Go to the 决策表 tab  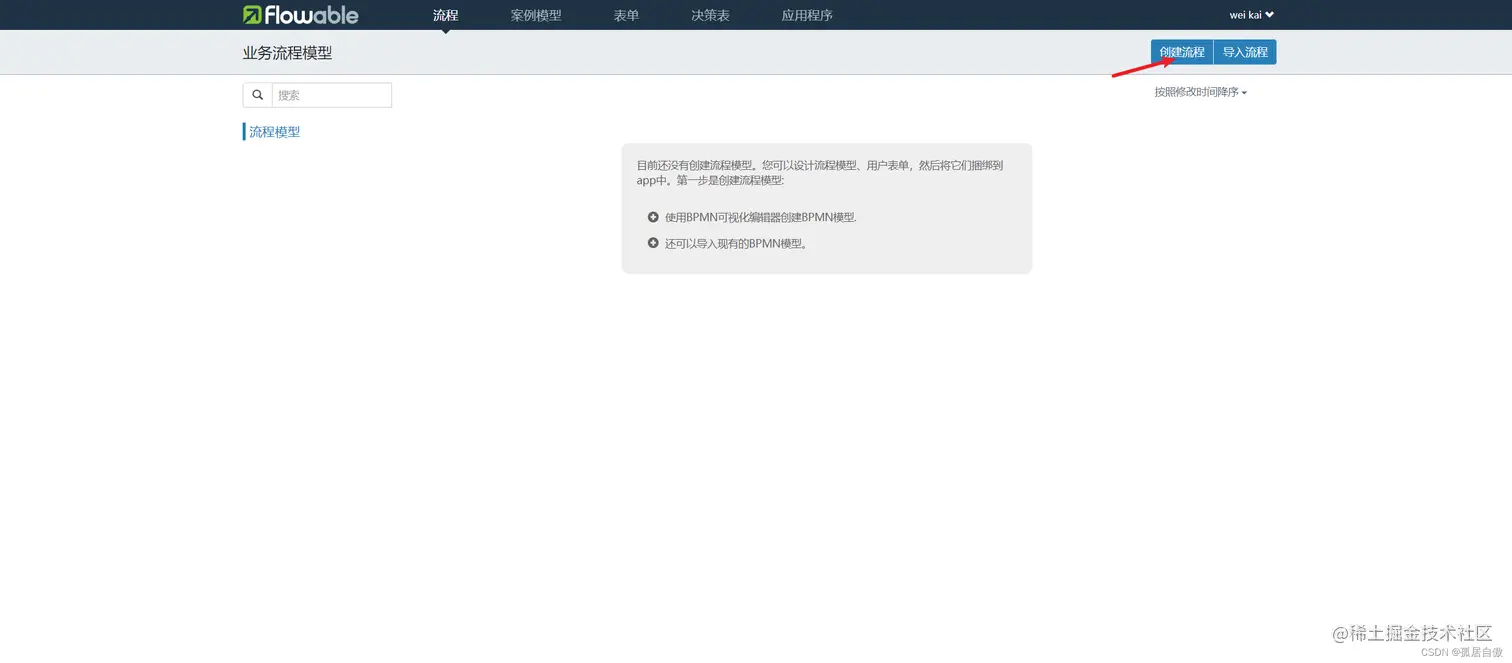click(x=710, y=15)
